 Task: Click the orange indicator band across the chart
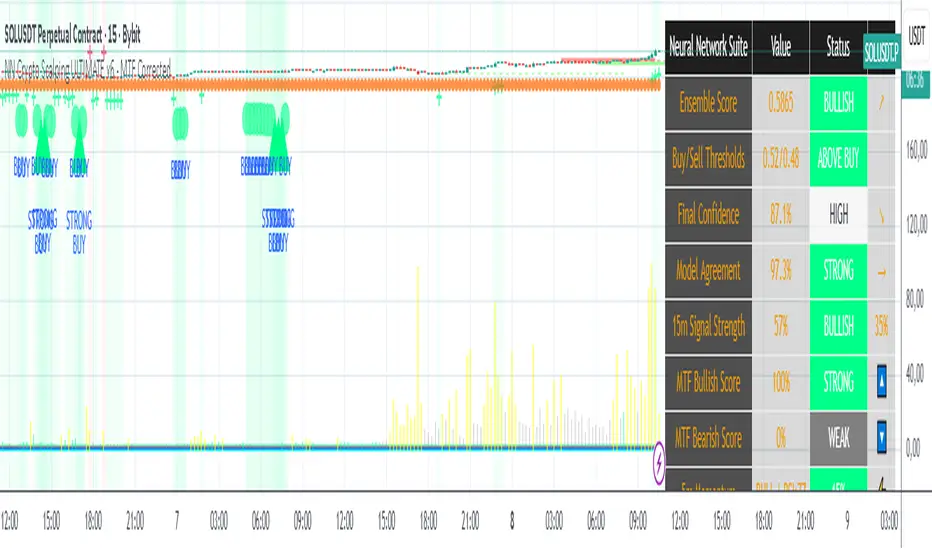coord(330,84)
